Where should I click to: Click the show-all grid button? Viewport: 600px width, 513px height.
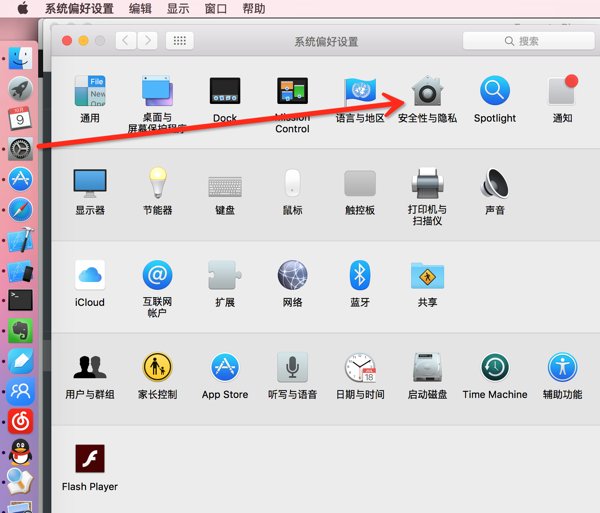(x=179, y=41)
